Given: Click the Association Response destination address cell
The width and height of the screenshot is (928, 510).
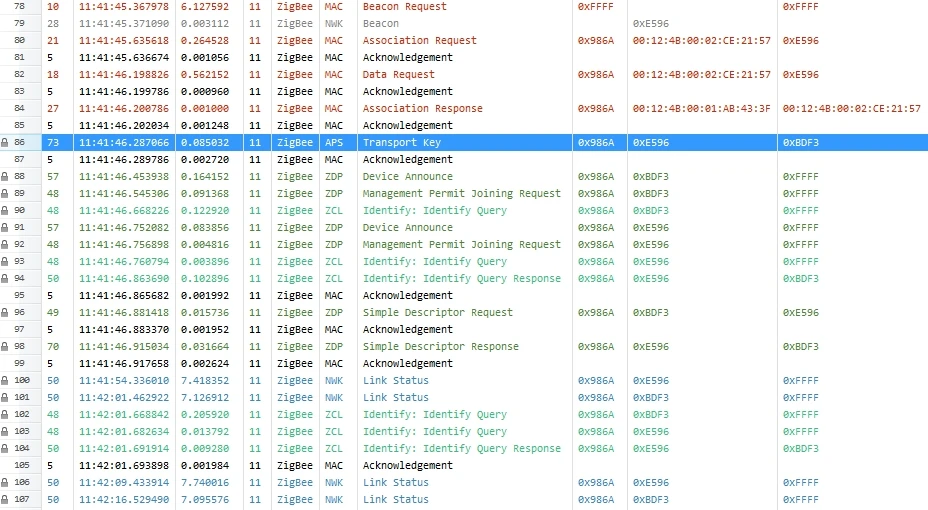Looking at the screenshot, I should [852, 108].
